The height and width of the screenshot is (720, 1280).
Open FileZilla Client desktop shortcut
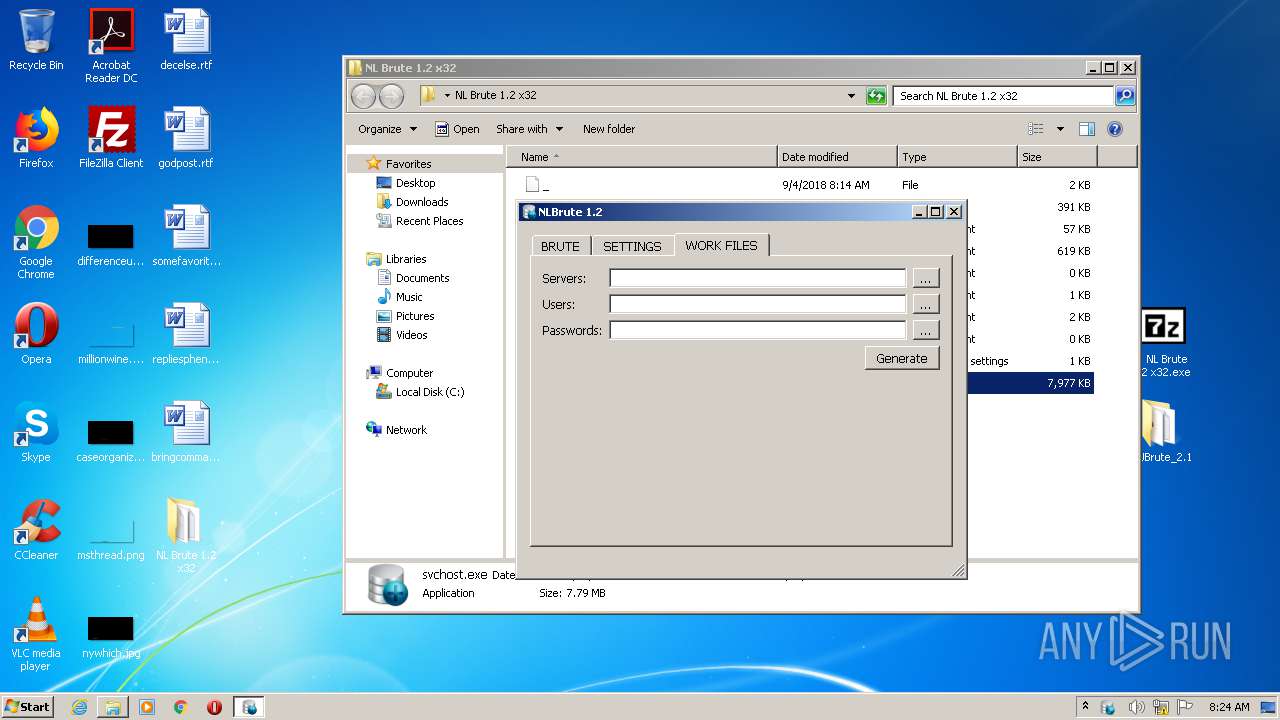(111, 138)
